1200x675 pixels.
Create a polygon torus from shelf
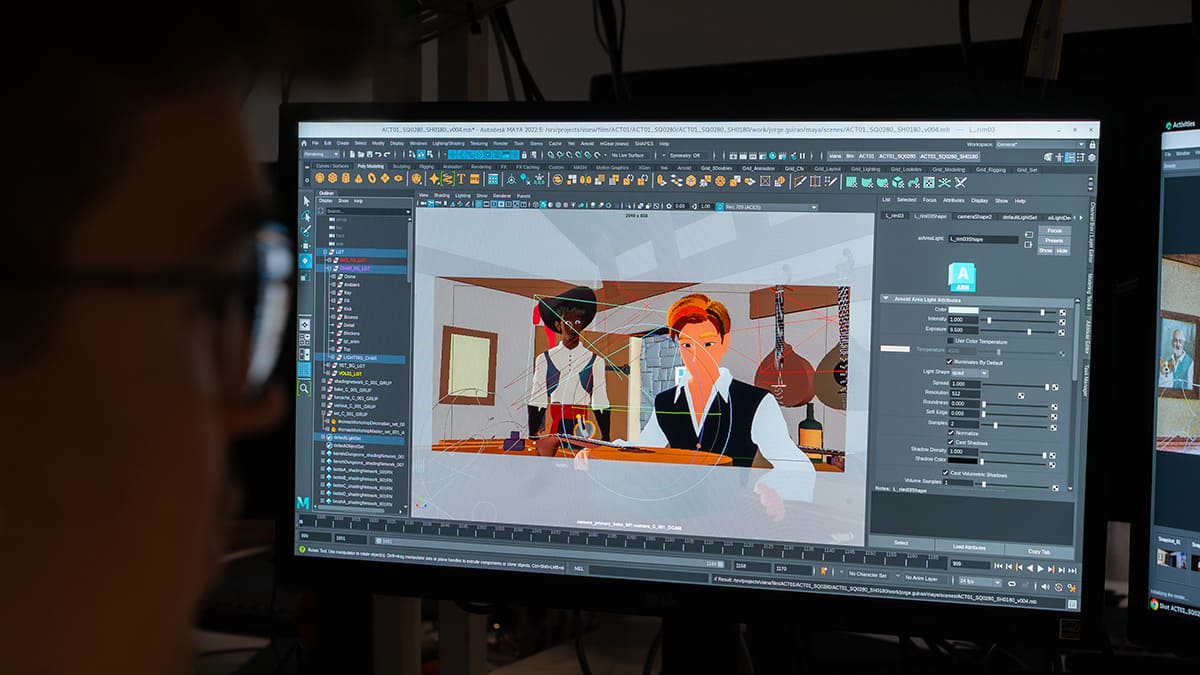[x=372, y=178]
